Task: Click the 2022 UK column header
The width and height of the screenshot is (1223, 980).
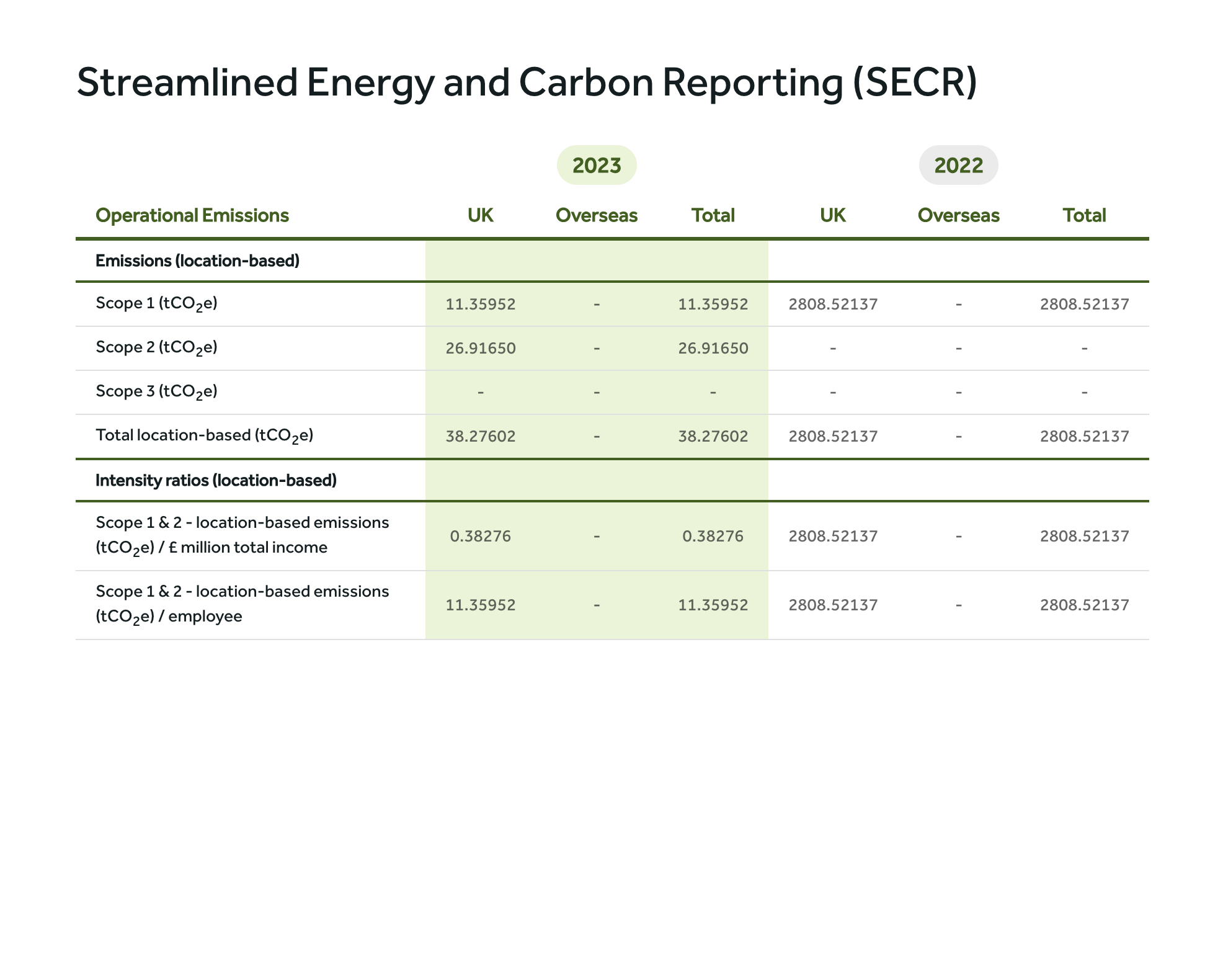Action: (833, 215)
